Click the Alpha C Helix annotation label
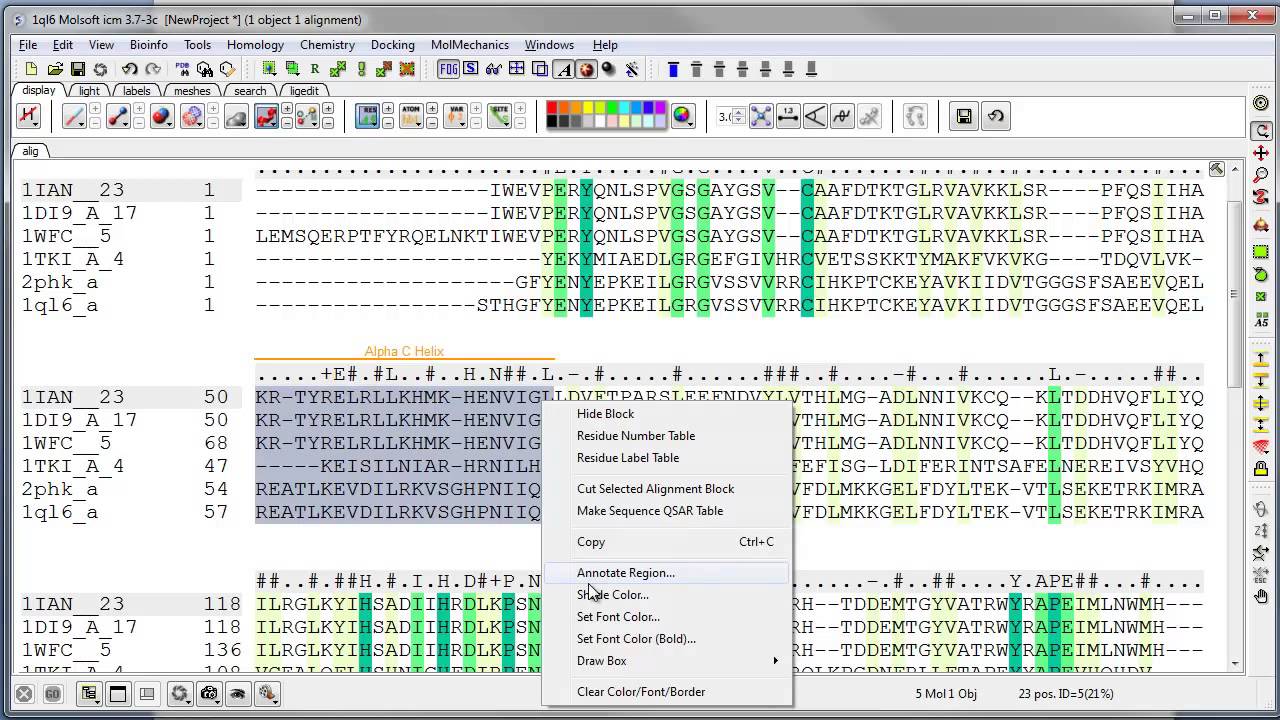This screenshot has height=720, width=1280. pos(404,351)
